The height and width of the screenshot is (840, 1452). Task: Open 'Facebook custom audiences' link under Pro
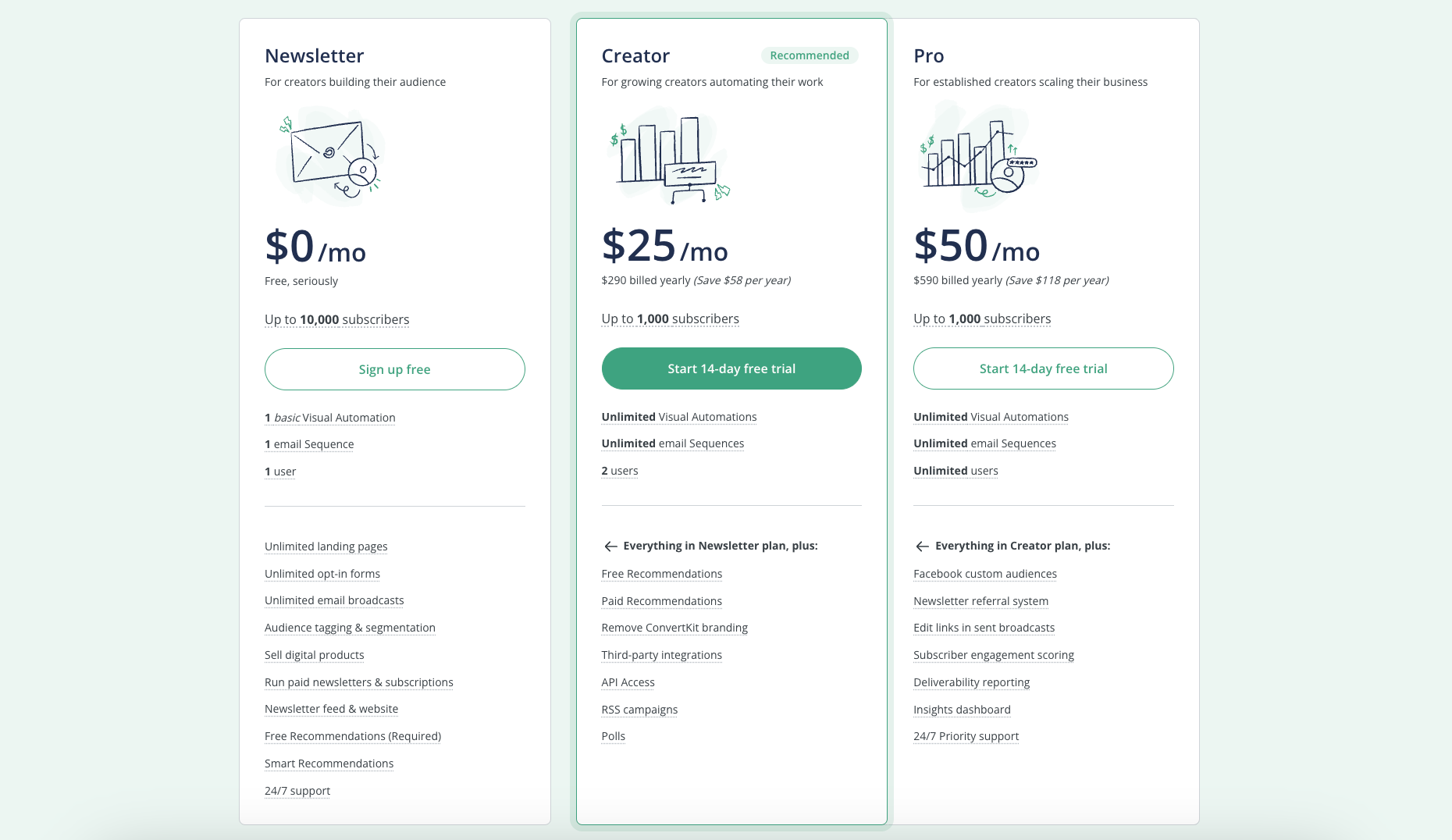click(984, 574)
